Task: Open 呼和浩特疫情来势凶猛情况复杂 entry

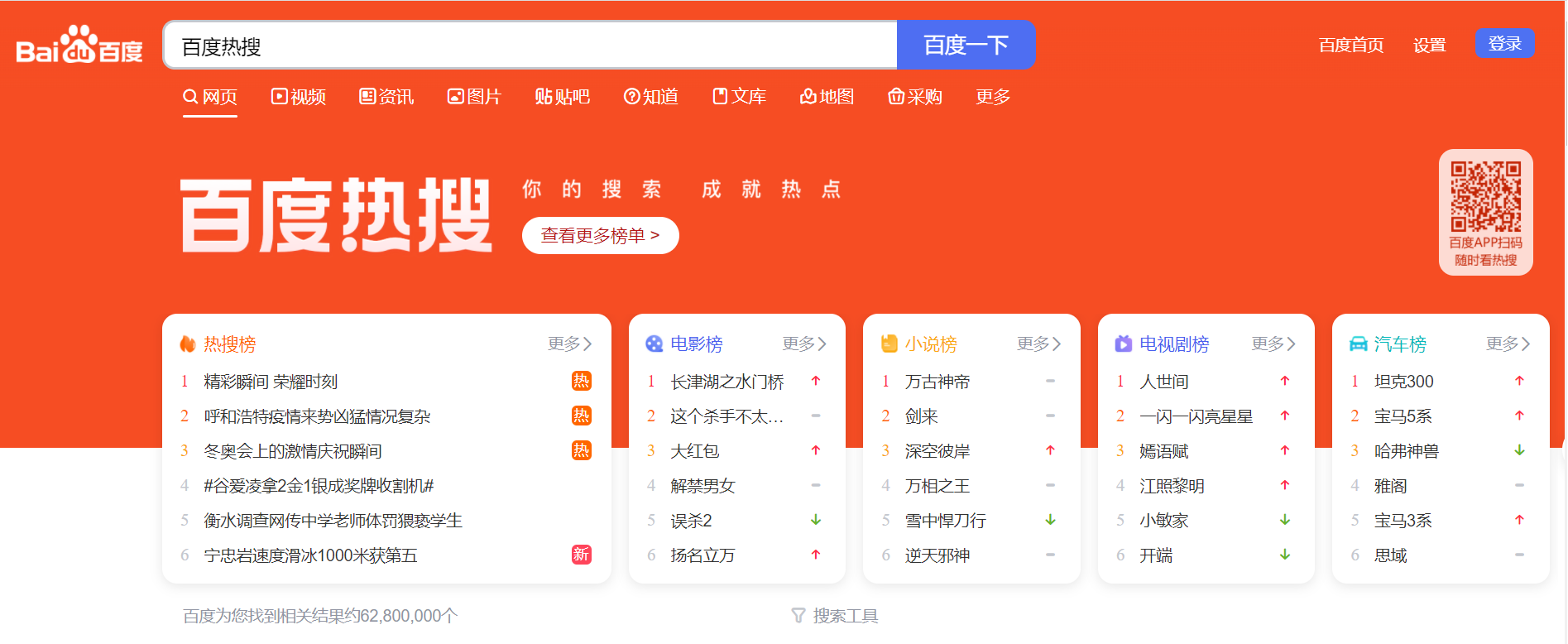Action: click(x=317, y=416)
